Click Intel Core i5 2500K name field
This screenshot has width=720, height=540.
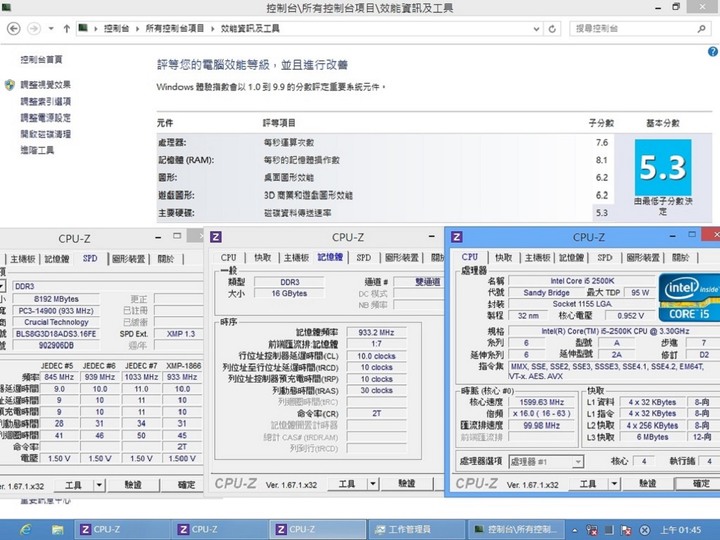(582, 281)
